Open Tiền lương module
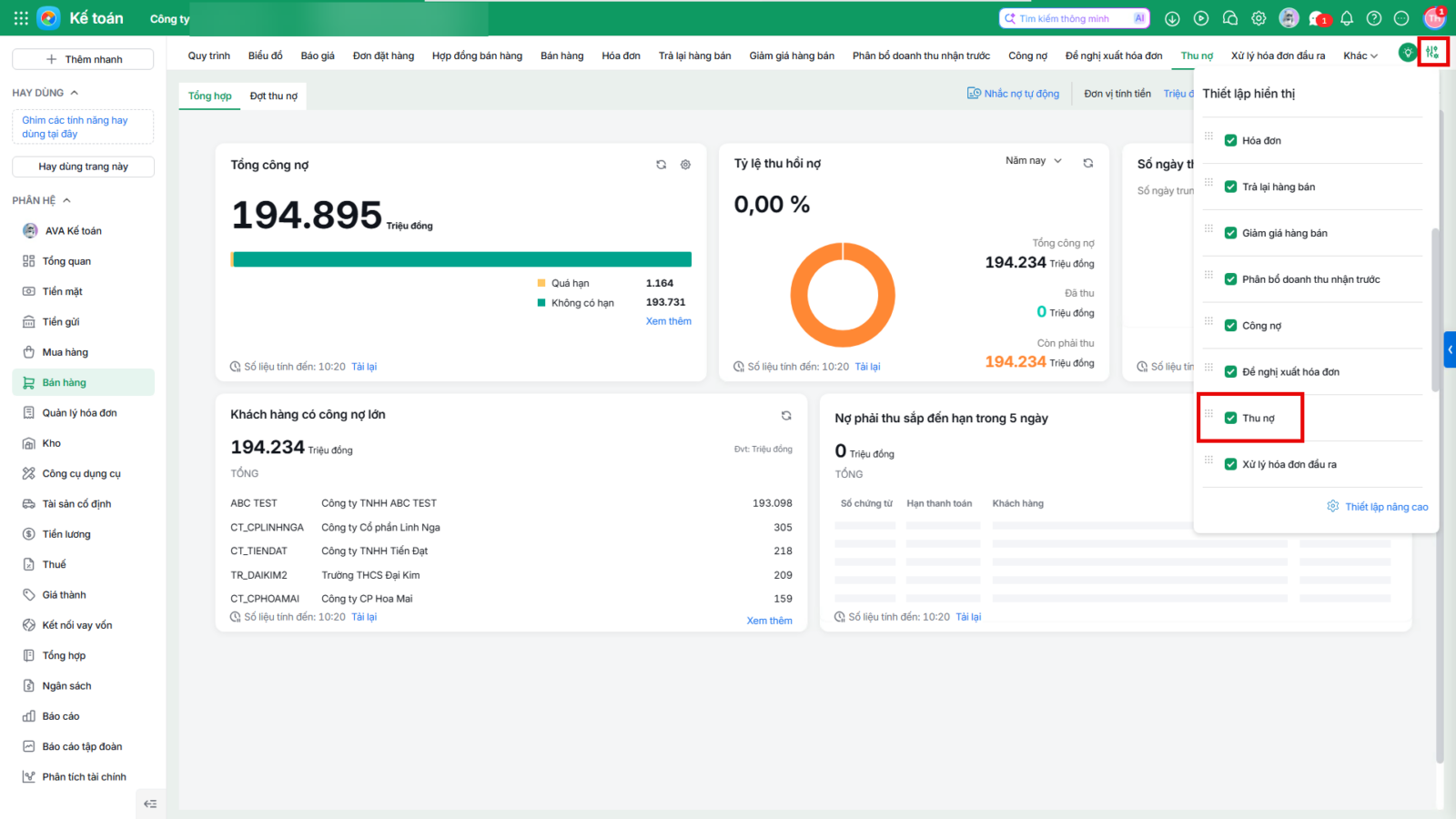The height and width of the screenshot is (819, 1456). (x=83, y=534)
